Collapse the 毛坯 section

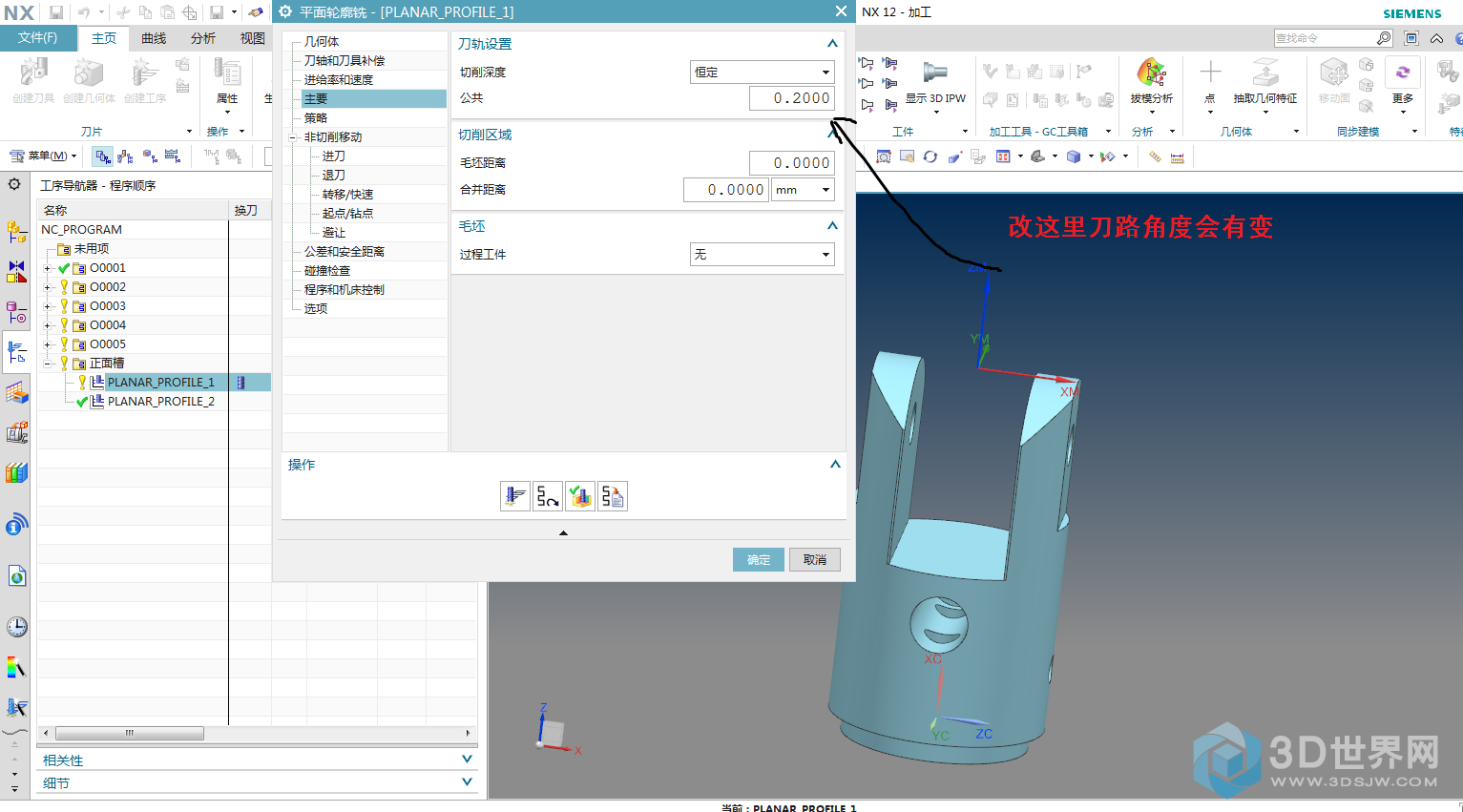point(832,225)
